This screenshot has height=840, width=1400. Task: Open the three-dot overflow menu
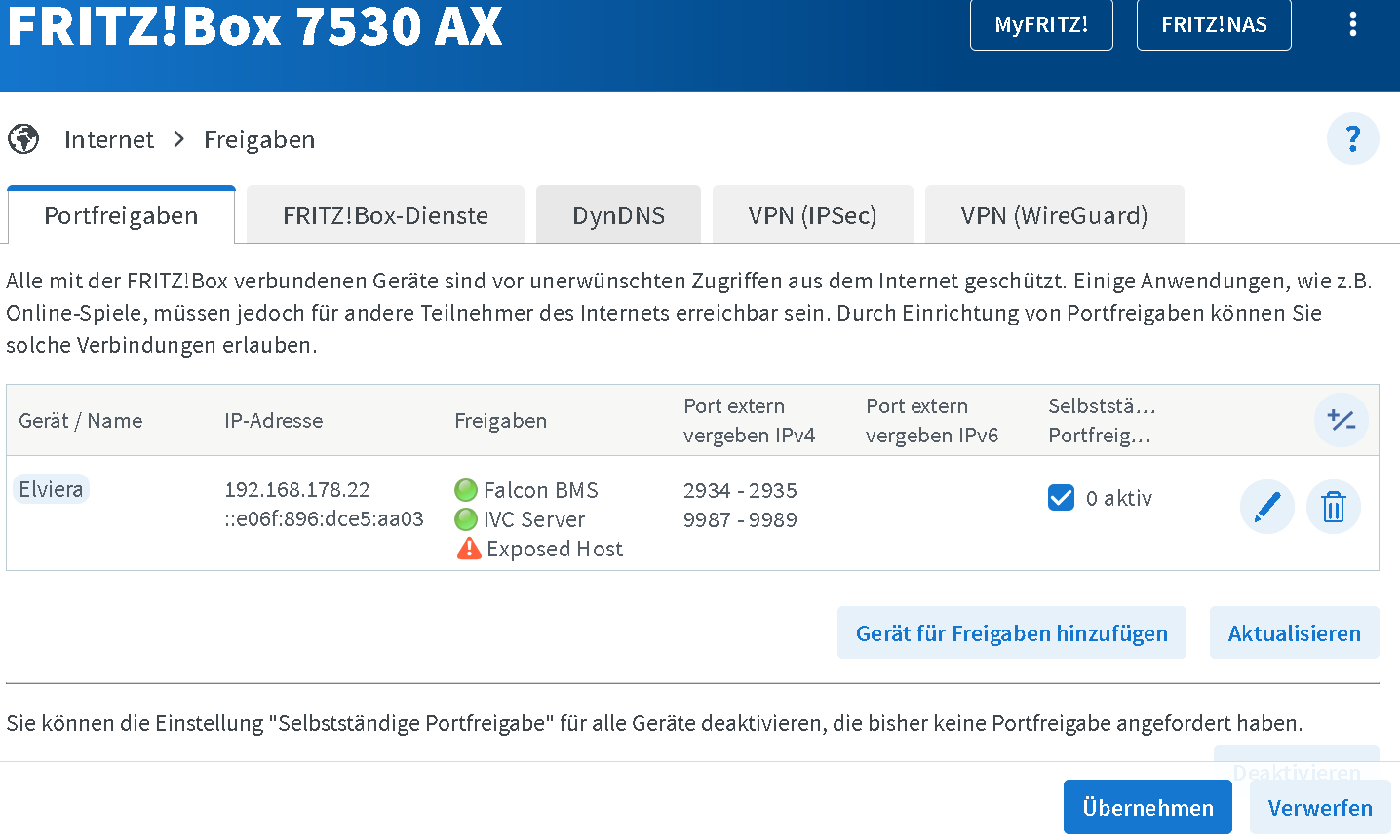tap(1352, 24)
